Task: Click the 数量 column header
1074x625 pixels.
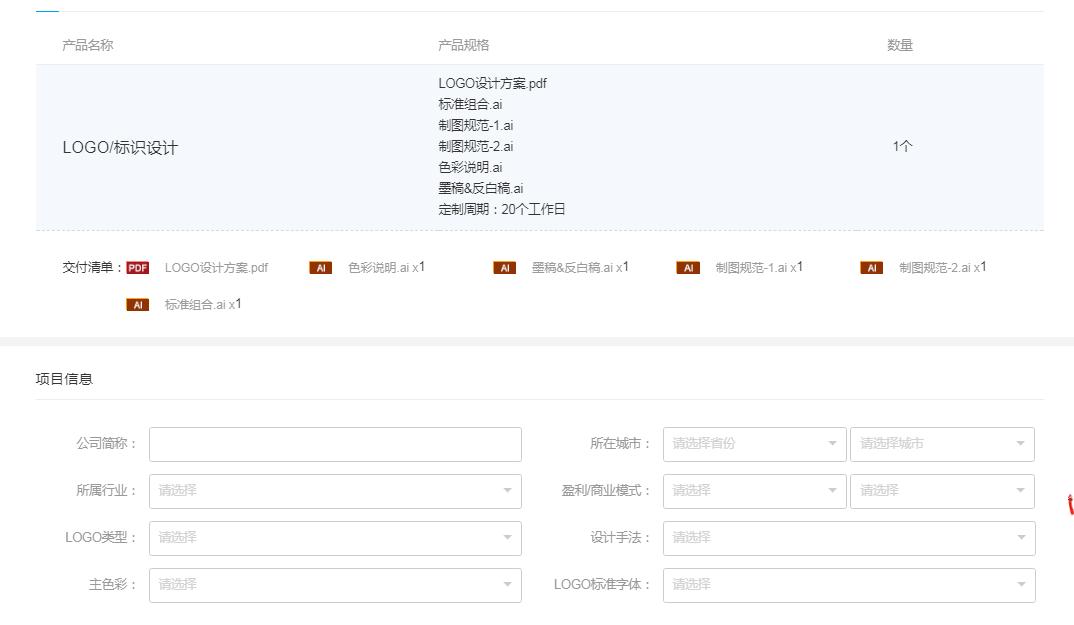Action: [900, 45]
